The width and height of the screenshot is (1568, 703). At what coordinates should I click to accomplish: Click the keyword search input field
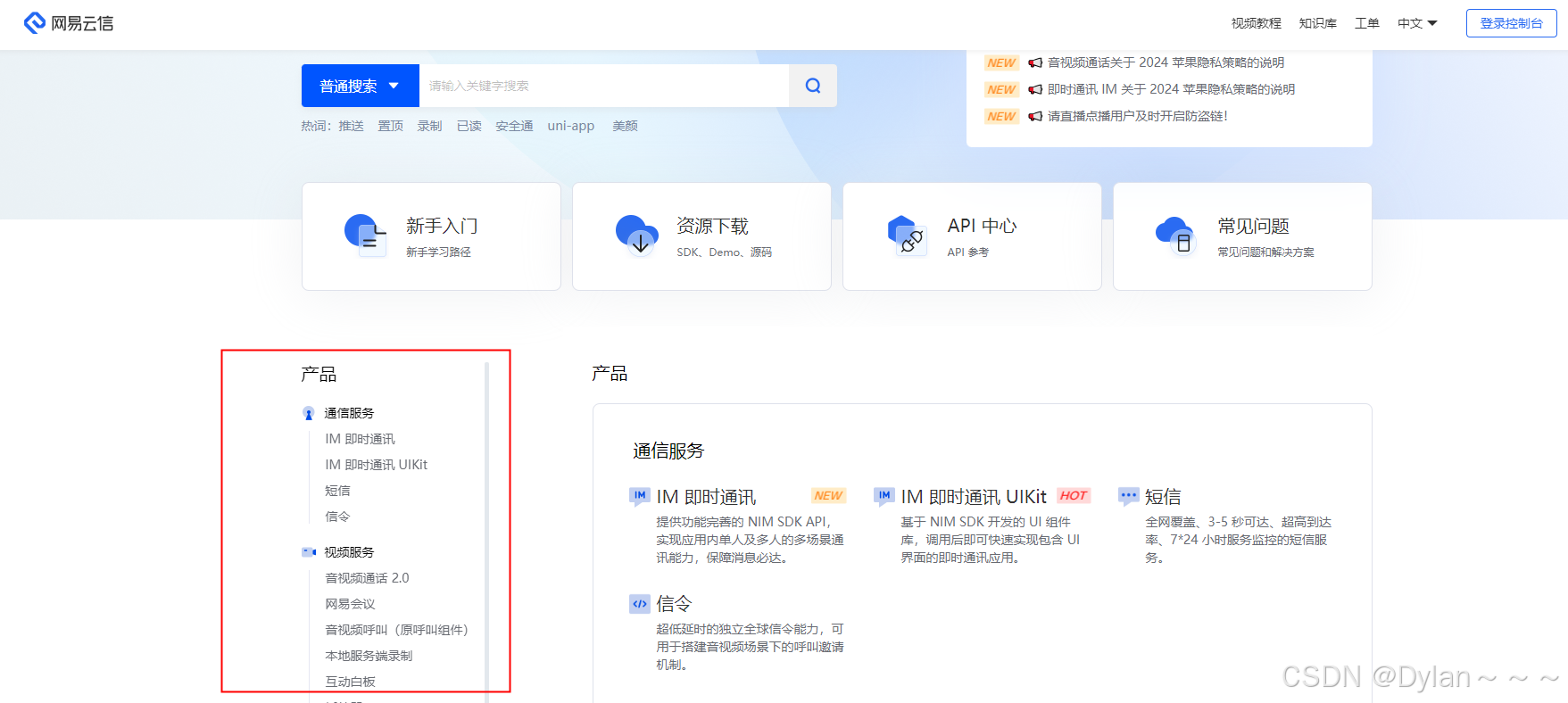tap(604, 86)
